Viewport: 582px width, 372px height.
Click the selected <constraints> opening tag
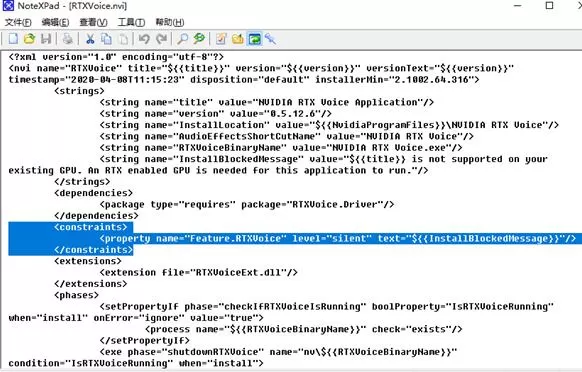tap(91, 227)
